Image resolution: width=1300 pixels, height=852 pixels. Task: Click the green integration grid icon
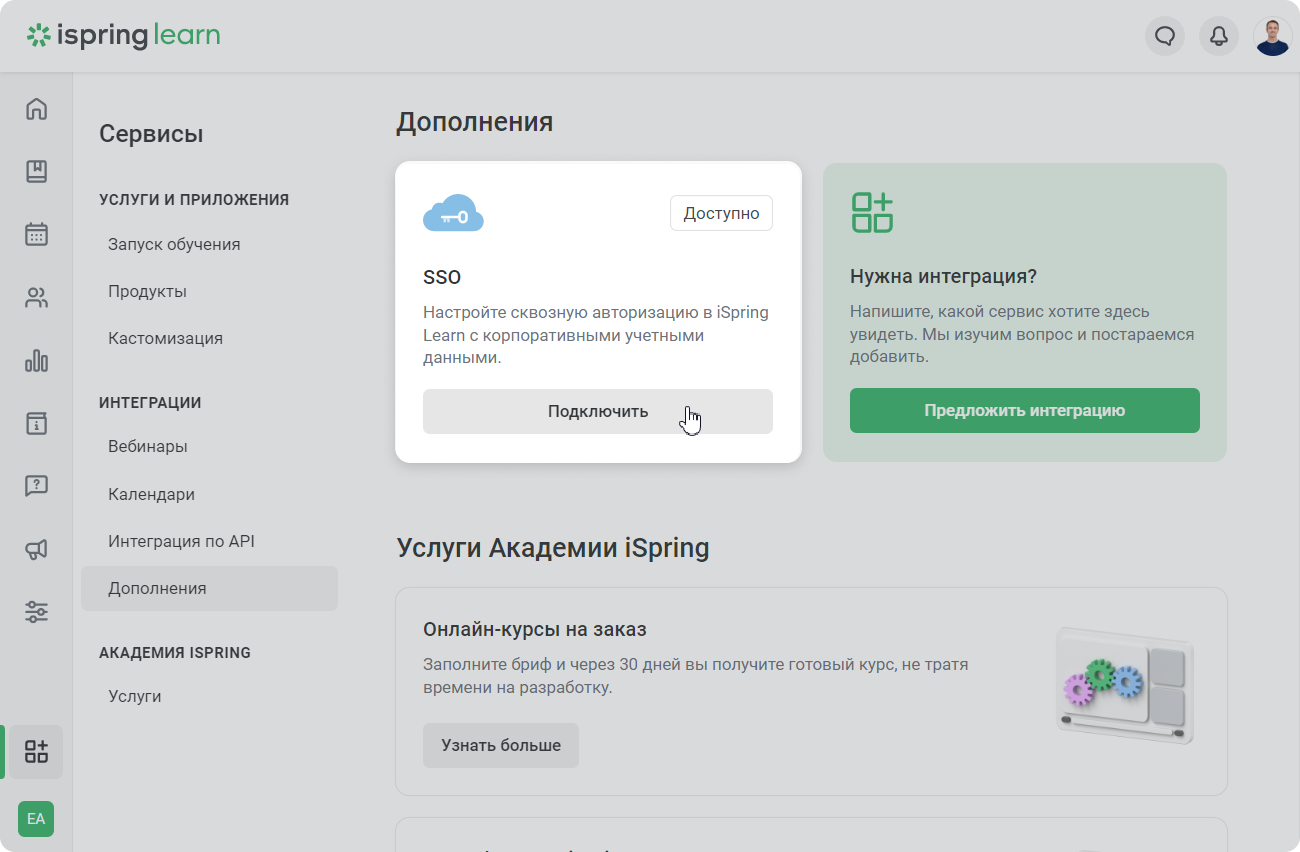(872, 213)
